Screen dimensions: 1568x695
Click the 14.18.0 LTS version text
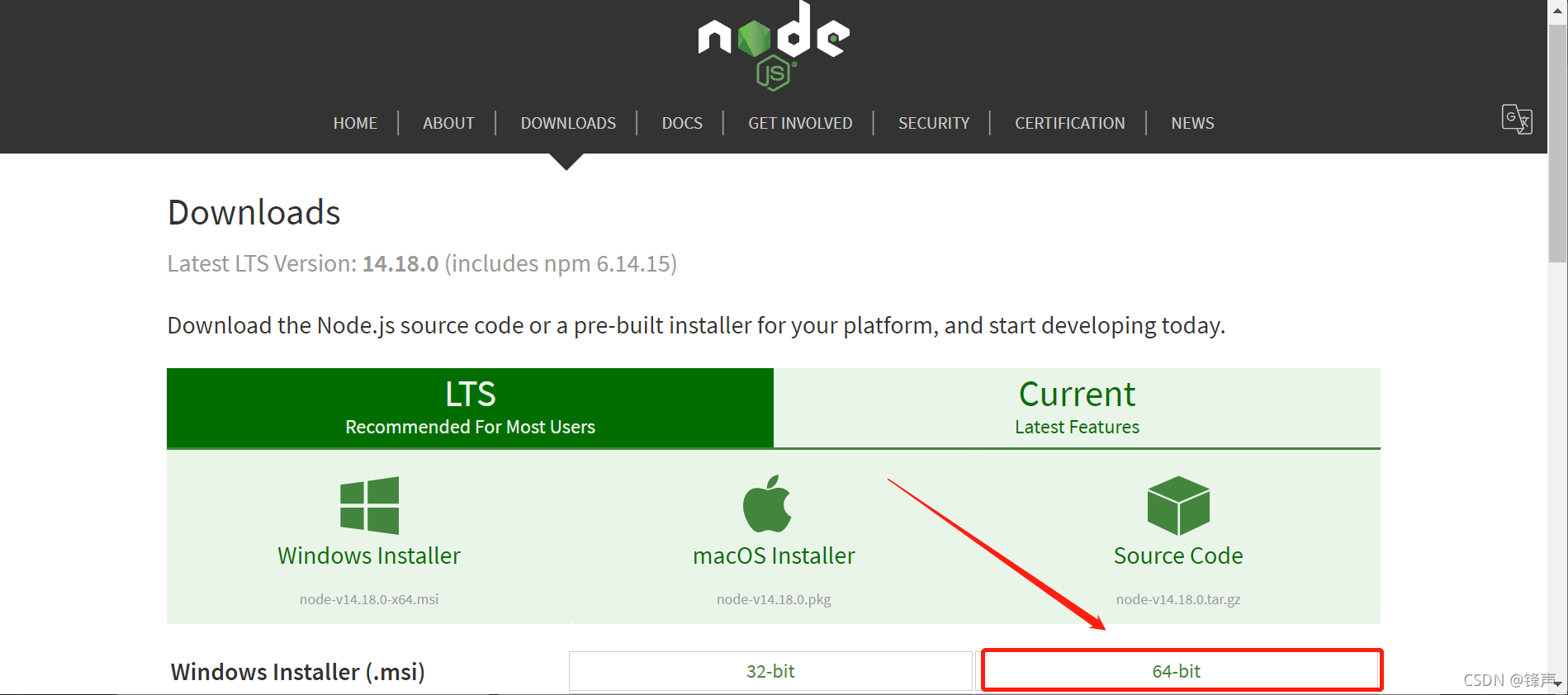click(400, 264)
